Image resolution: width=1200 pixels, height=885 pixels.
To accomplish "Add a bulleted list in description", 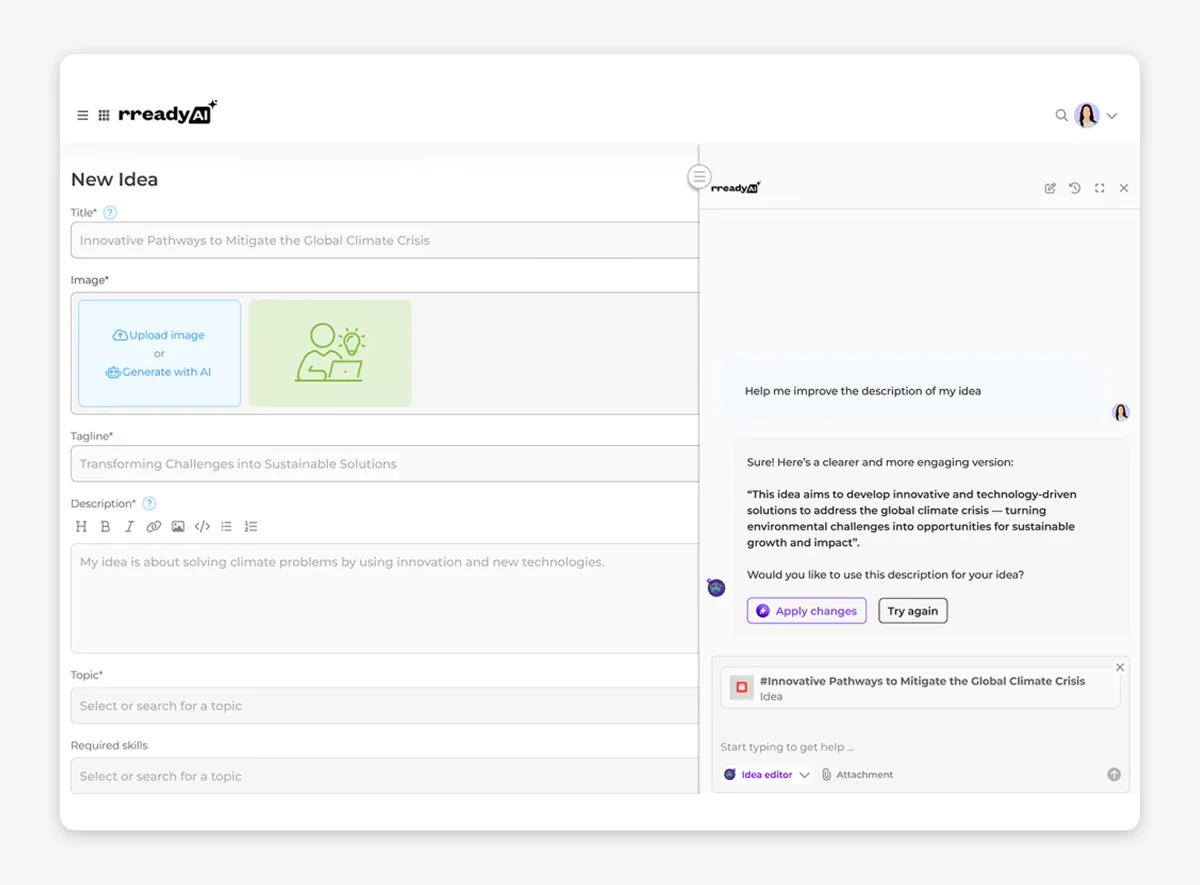I will [x=226, y=526].
